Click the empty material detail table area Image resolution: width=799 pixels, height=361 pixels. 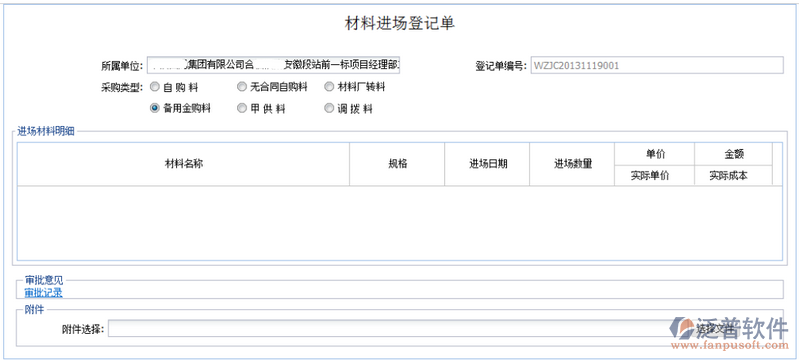[x=400, y=223]
